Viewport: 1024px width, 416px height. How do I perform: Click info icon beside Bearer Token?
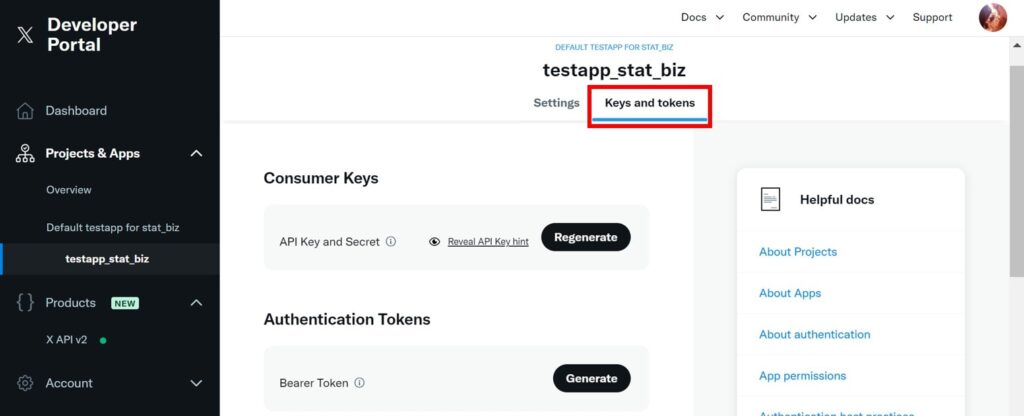pyautogui.click(x=359, y=382)
